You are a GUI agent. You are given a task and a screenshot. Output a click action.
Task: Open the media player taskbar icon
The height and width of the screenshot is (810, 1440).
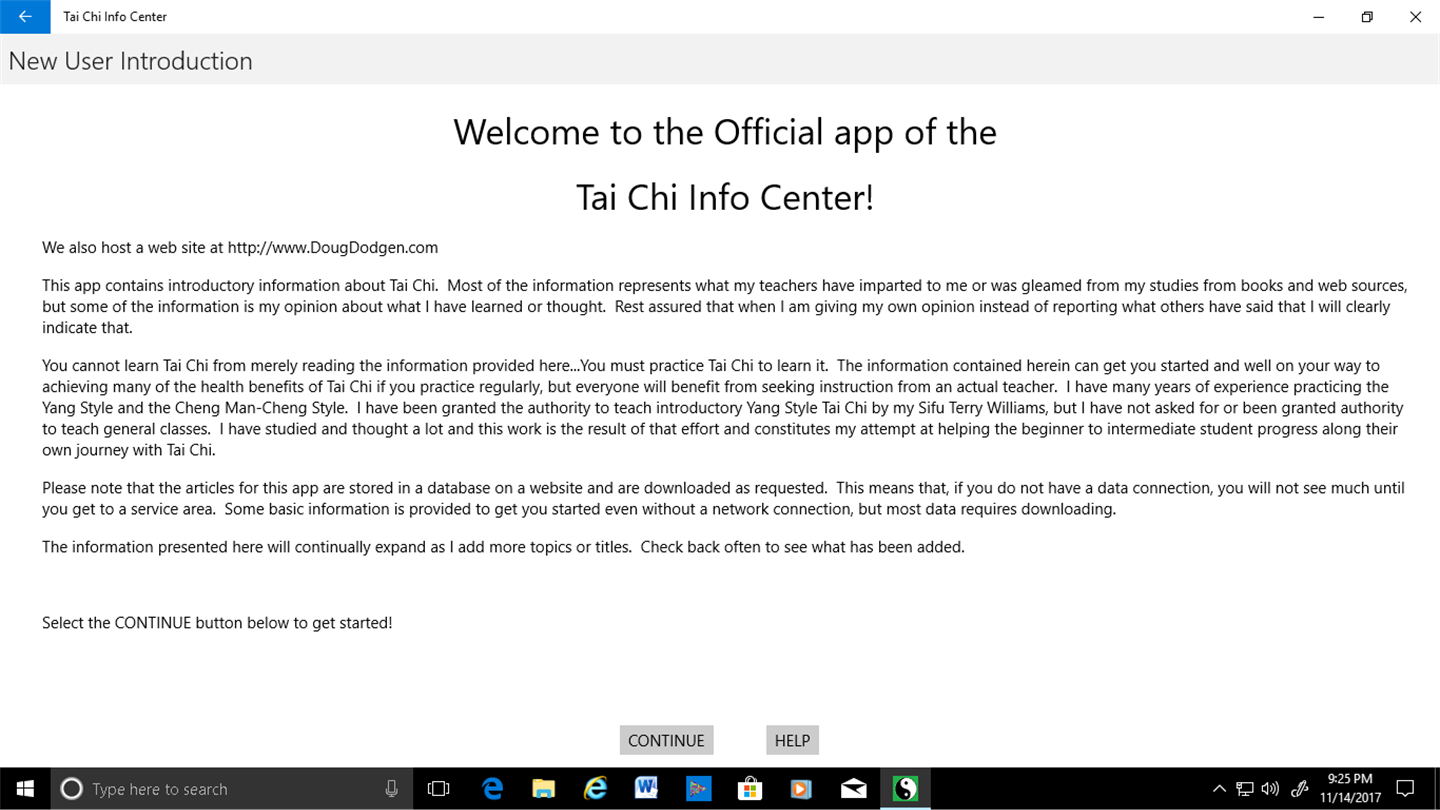[801, 789]
